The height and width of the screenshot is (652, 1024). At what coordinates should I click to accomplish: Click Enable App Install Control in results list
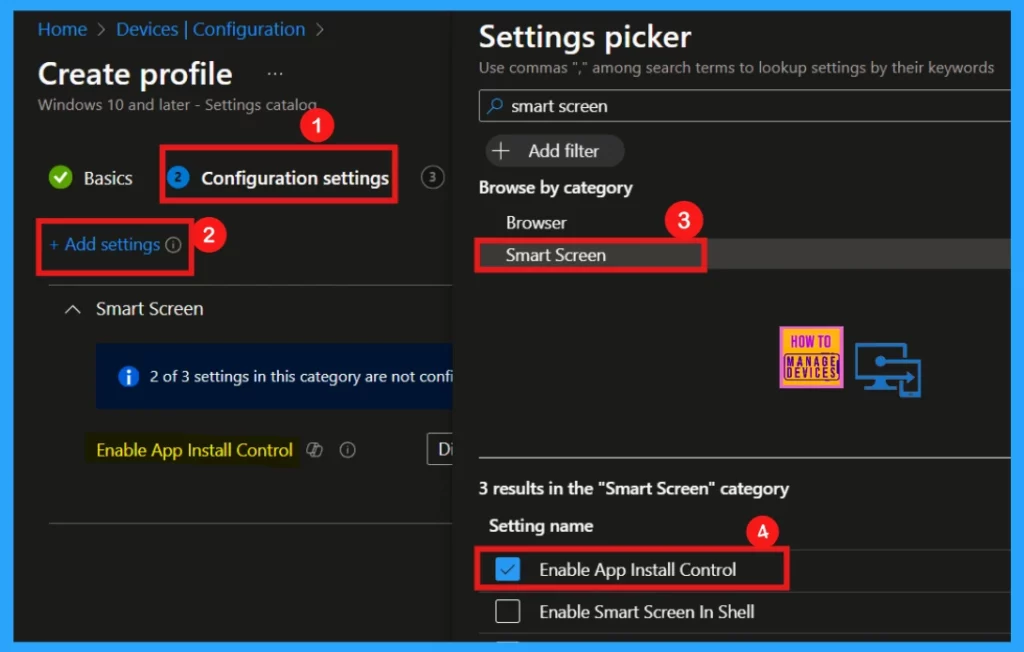[x=637, y=570]
